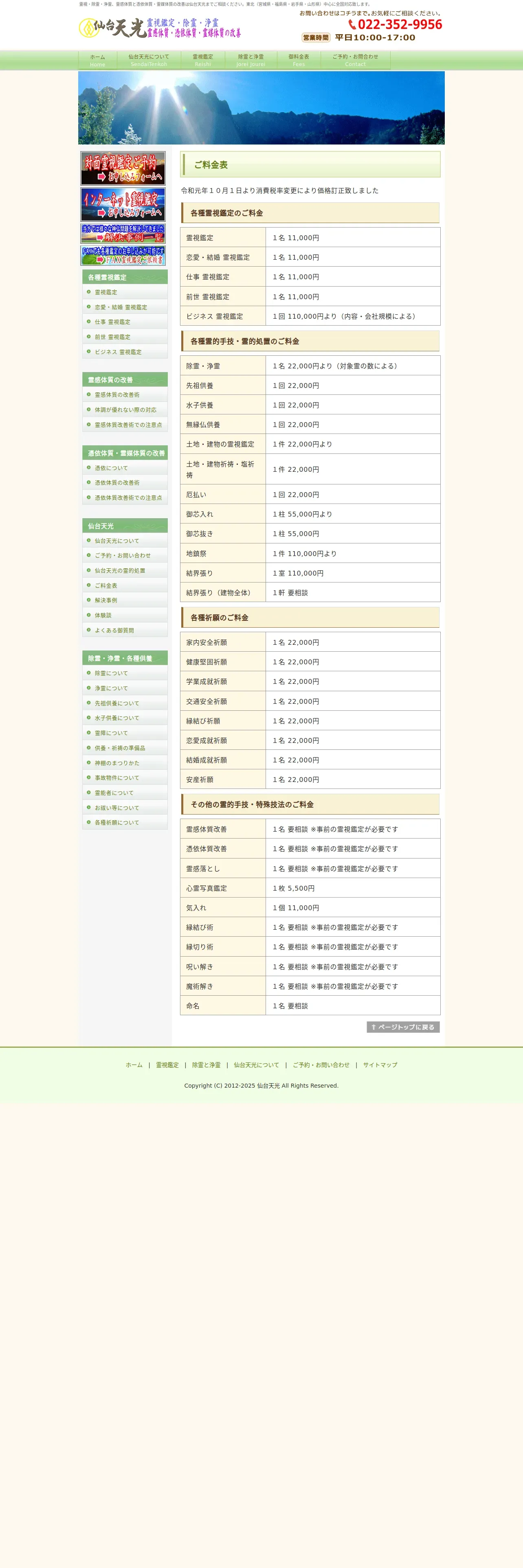
Task: Open sidebar link 体験談
Action: click(125, 615)
